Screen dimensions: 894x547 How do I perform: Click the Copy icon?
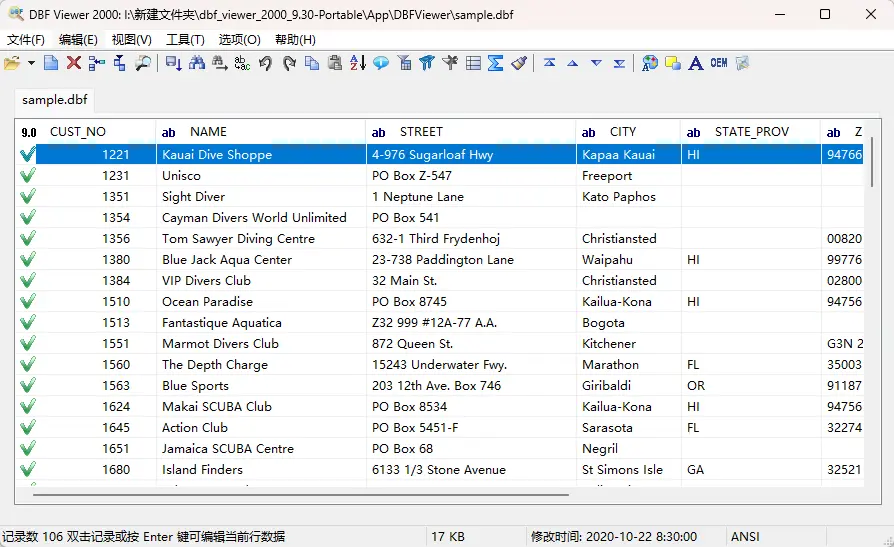point(312,63)
